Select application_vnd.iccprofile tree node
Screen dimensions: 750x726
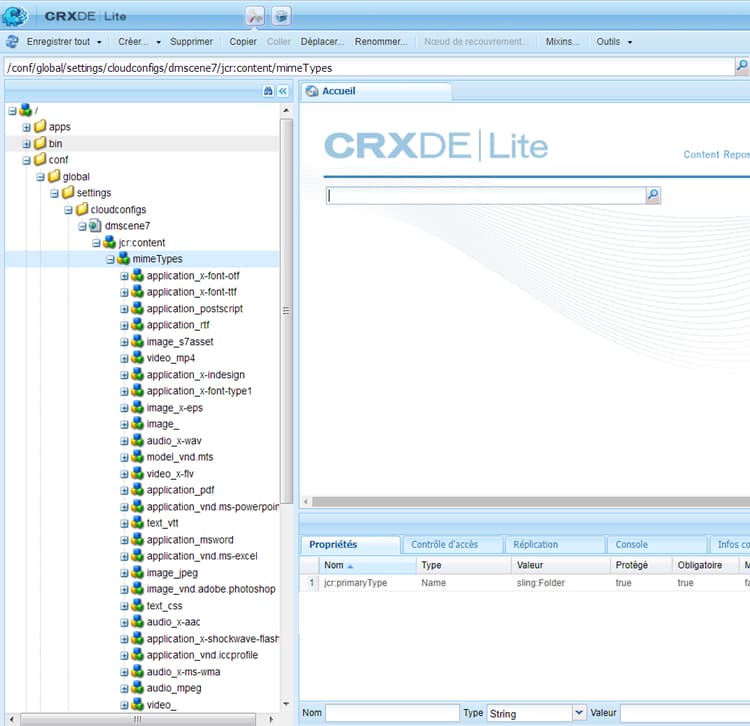[202, 655]
